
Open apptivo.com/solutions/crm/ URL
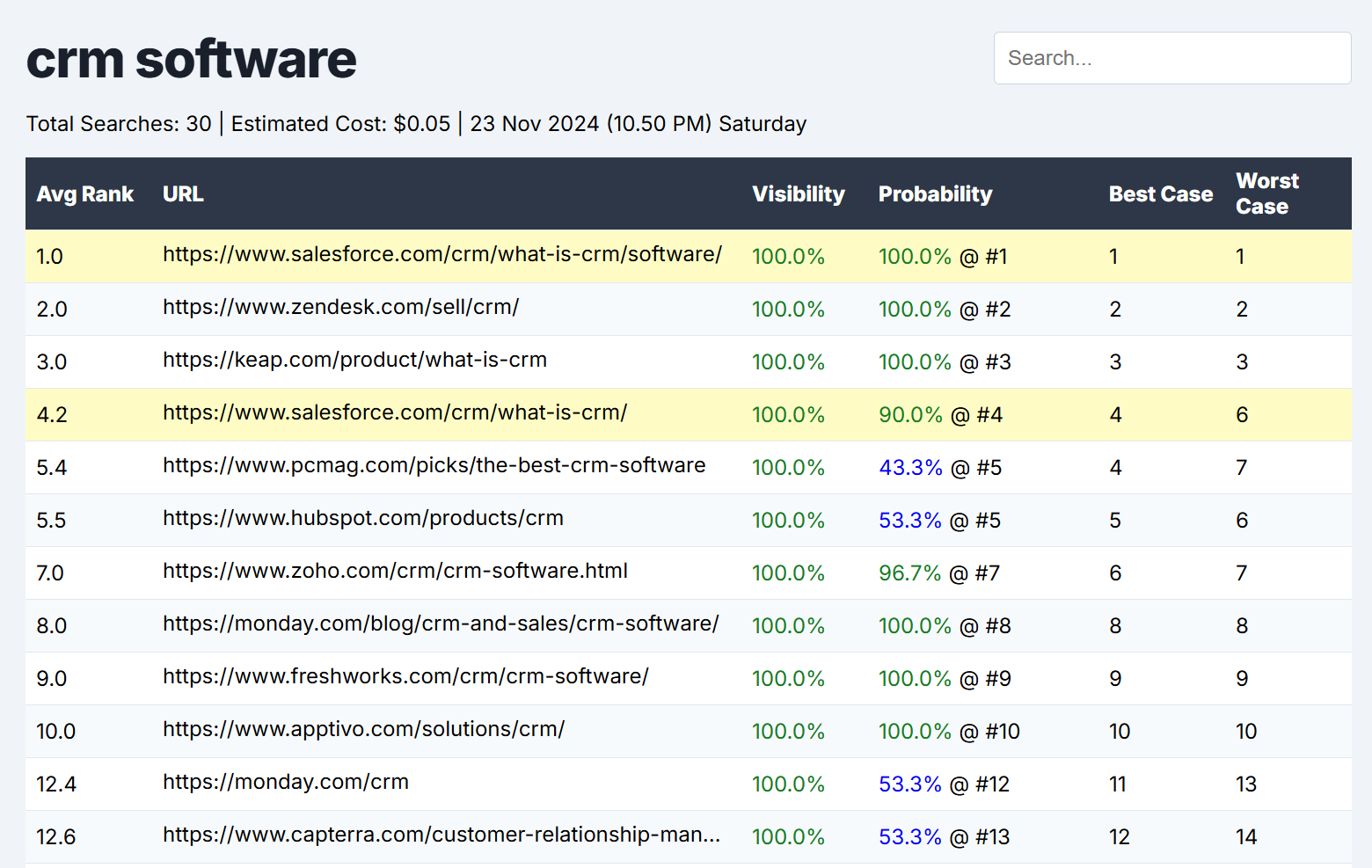[363, 729]
